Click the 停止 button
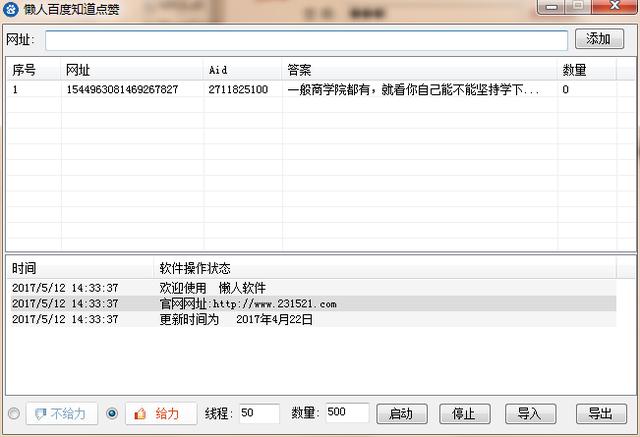 coord(464,414)
